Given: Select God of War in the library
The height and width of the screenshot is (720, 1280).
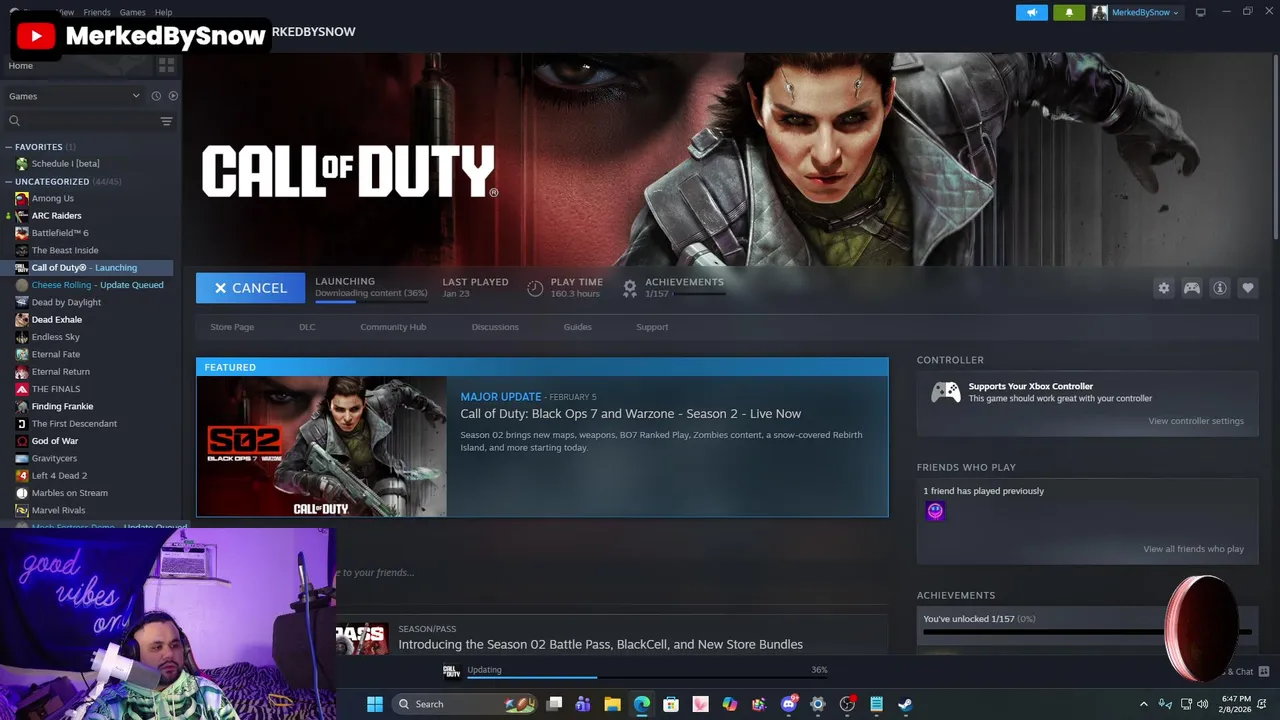Looking at the screenshot, I should coord(54,441).
